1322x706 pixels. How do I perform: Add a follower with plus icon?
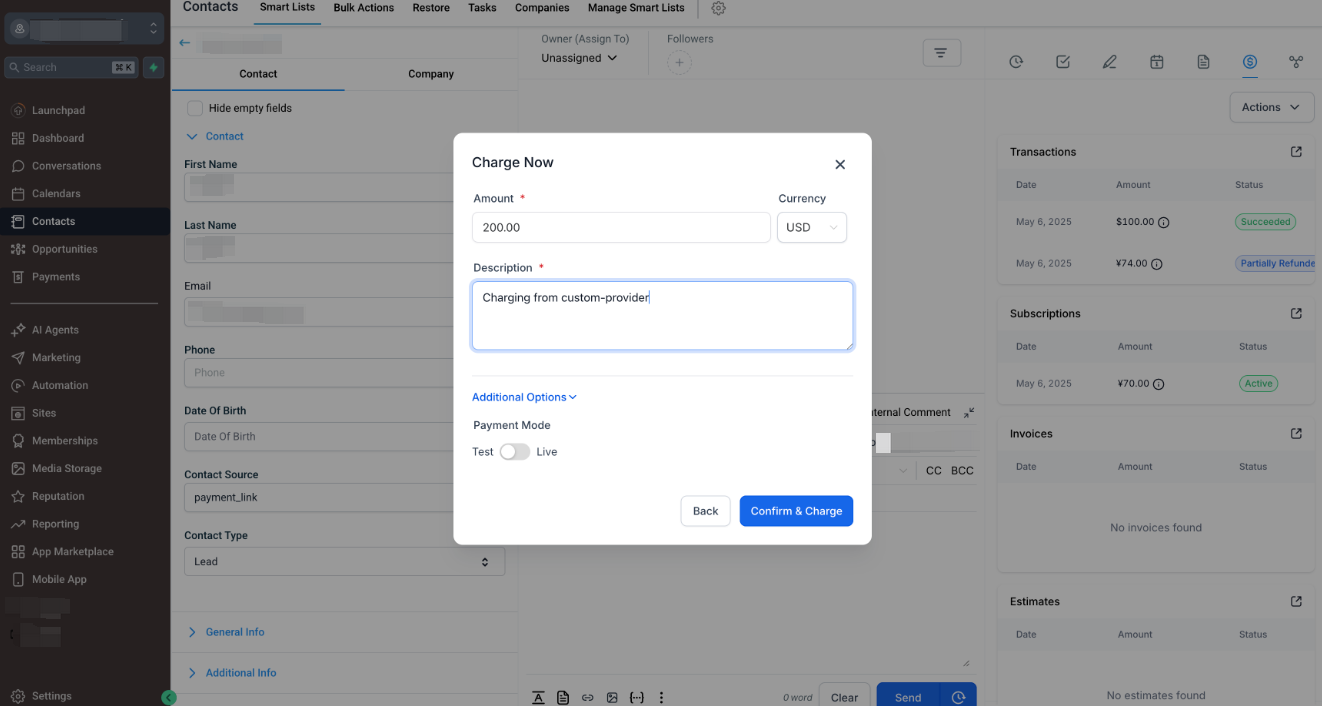pyautogui.click(x=679, y=62)
